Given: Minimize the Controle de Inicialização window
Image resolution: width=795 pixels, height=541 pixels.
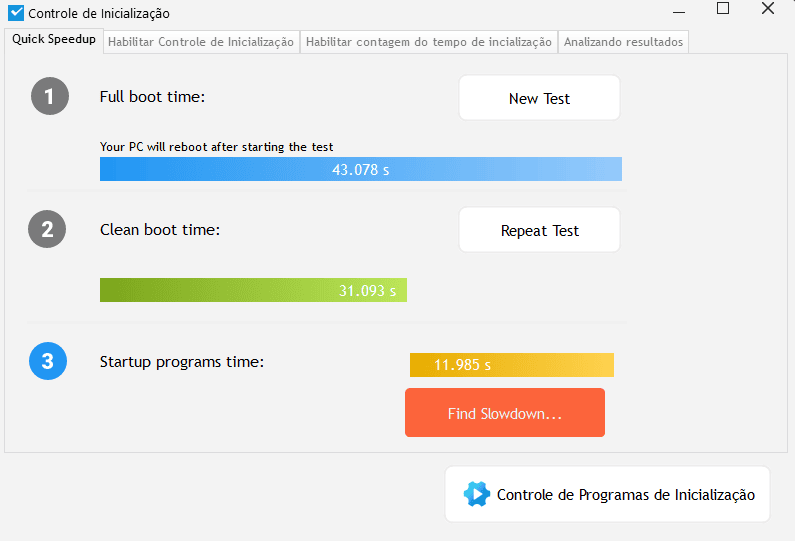Looking at the screenshot, I should point(679,11).
